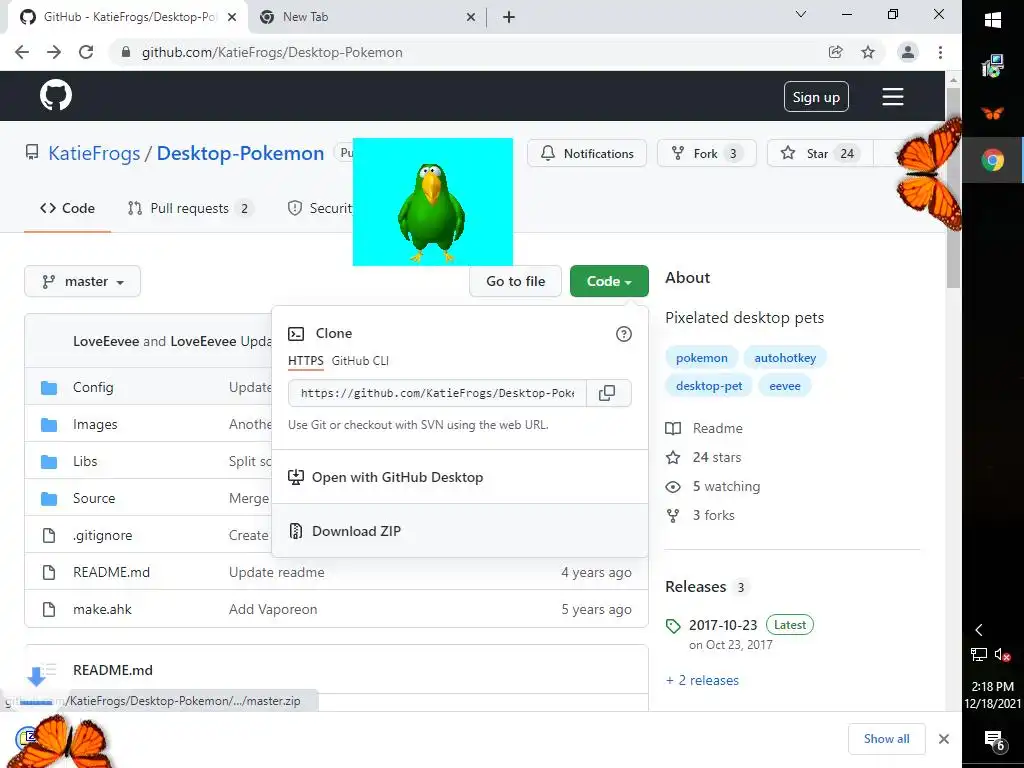View the 3 forks link
The width and height of the screenshot is (1024, 768).
700,515
